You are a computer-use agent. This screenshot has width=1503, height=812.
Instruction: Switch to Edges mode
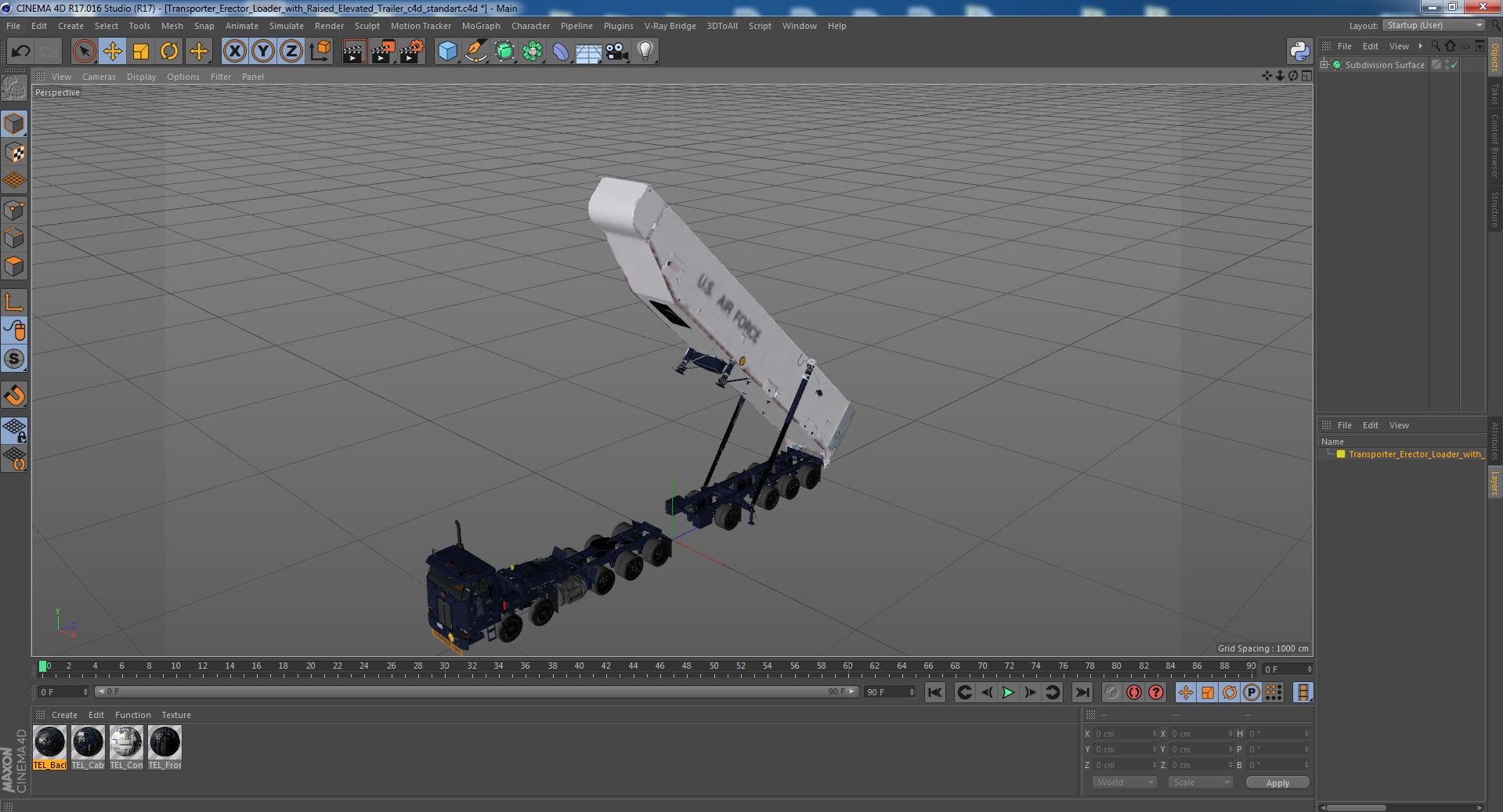click(x=14, y=238)
